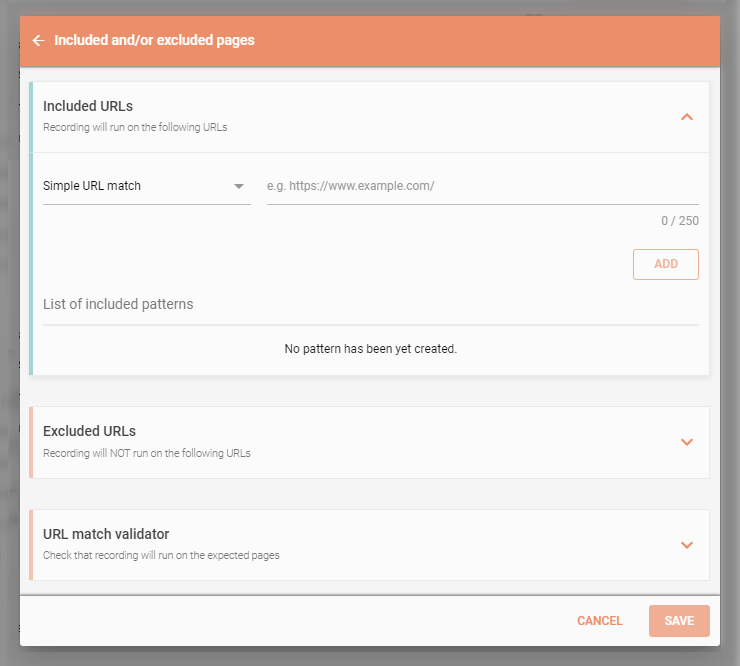Click 'Recording will NOT run on the following URLs' text

(x=147, y=453)
